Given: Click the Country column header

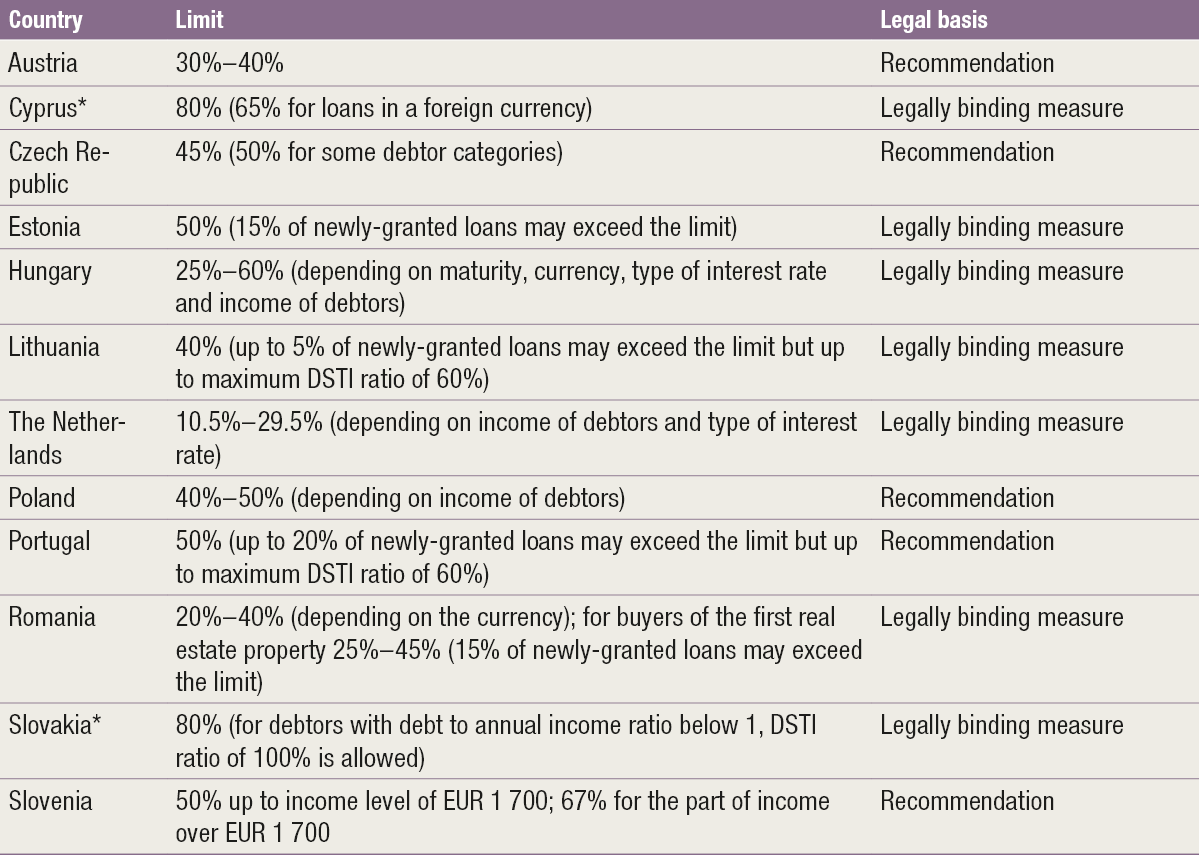Looking at the screenshot, I should coord(46,20).
